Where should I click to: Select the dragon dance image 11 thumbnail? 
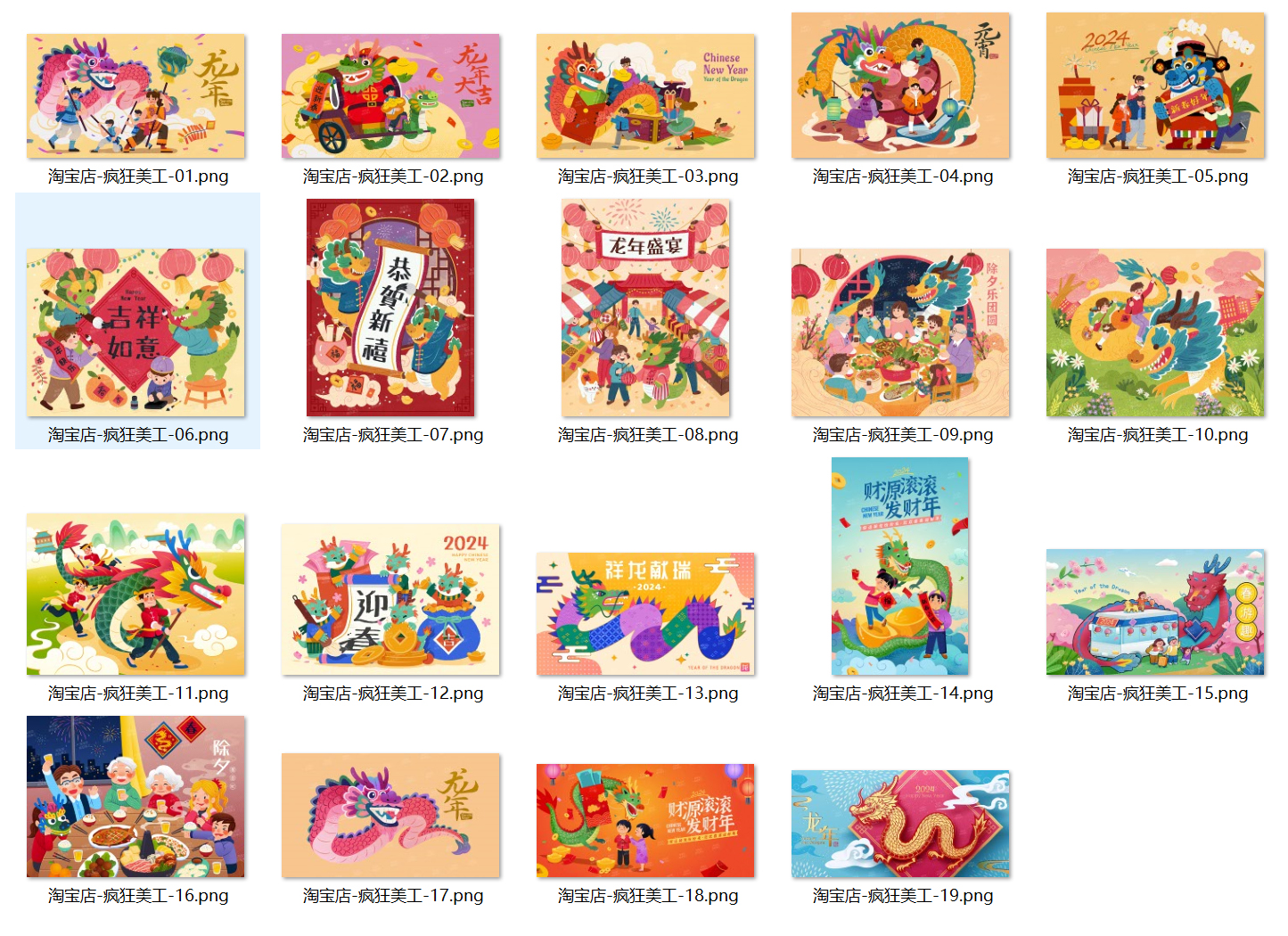135,594
